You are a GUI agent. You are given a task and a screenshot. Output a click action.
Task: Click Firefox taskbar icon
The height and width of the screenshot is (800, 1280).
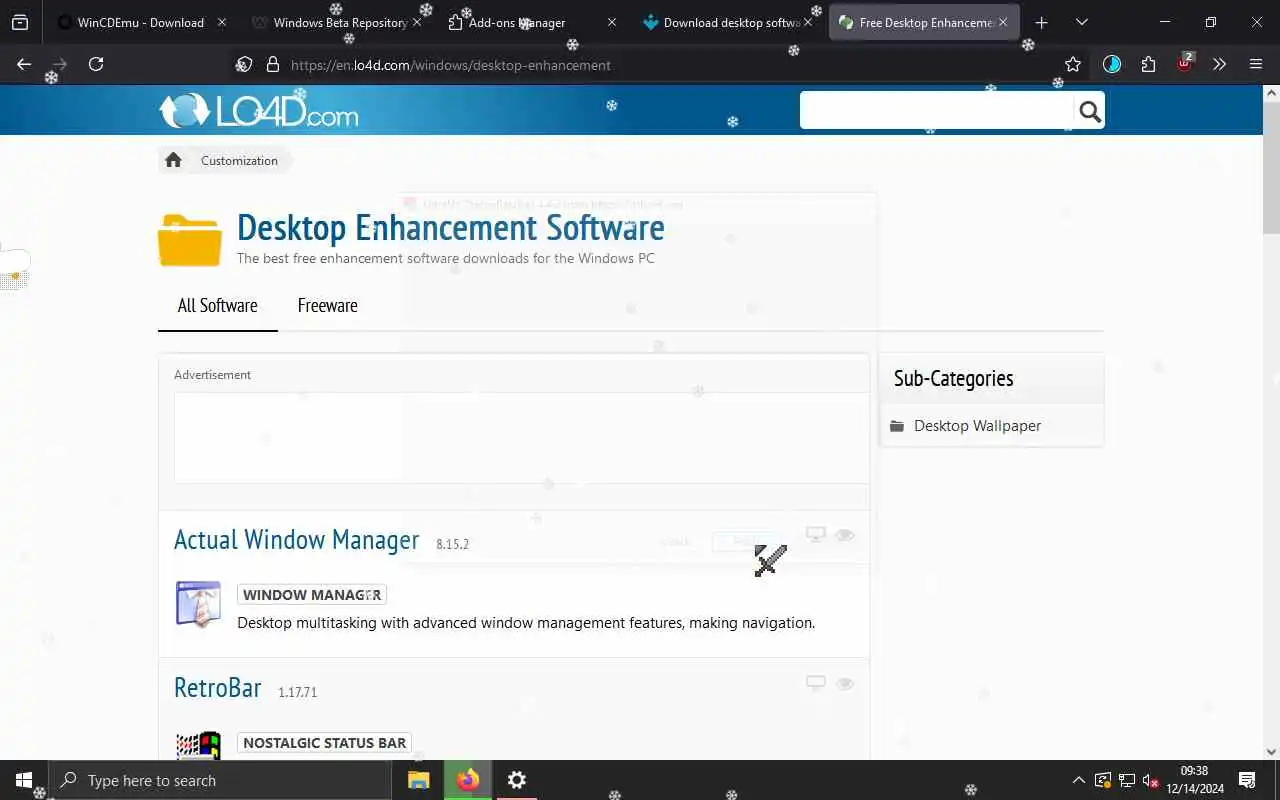[468, 780]
